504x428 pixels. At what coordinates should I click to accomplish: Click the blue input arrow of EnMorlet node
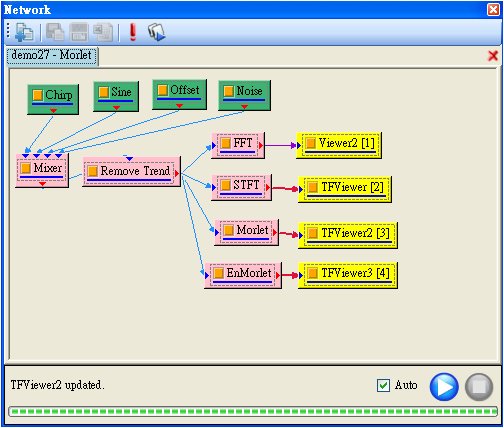tap(207, 276)
